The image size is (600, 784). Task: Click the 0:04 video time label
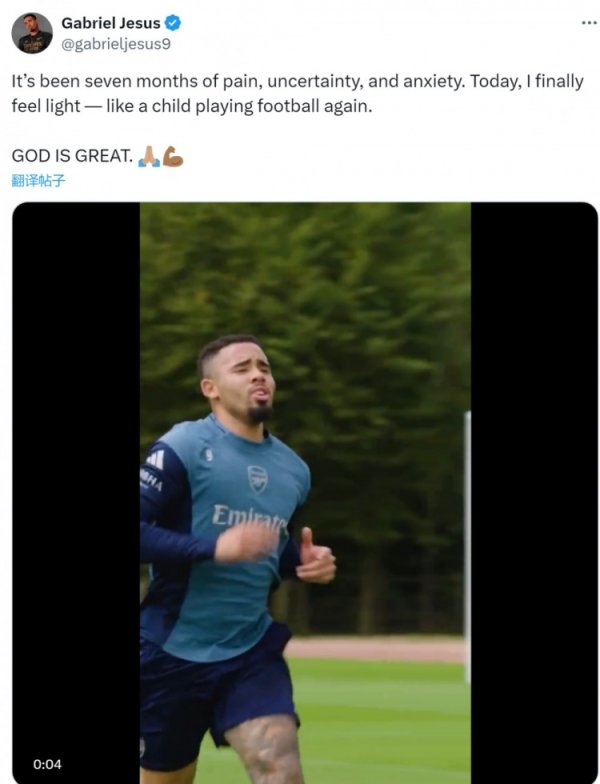pyautogui.click(x=47, y=764)
